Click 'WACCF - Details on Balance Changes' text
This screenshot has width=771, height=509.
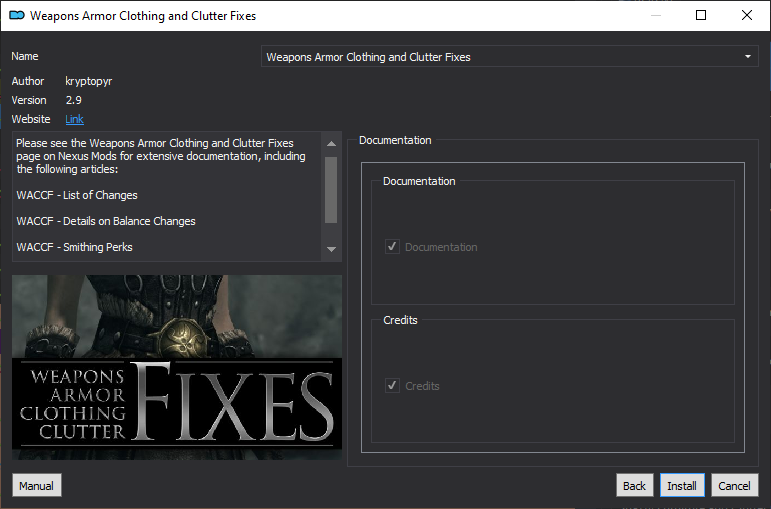click(106, 221)
